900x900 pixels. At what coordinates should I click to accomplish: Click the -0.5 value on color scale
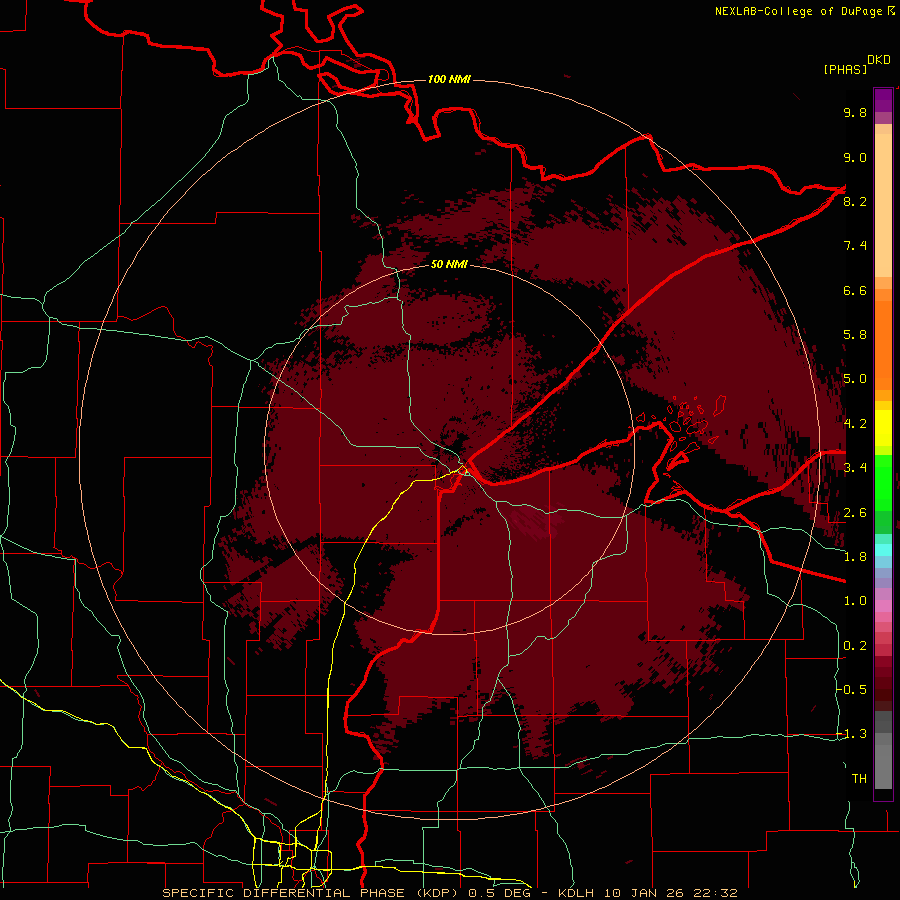coord(852,690)
